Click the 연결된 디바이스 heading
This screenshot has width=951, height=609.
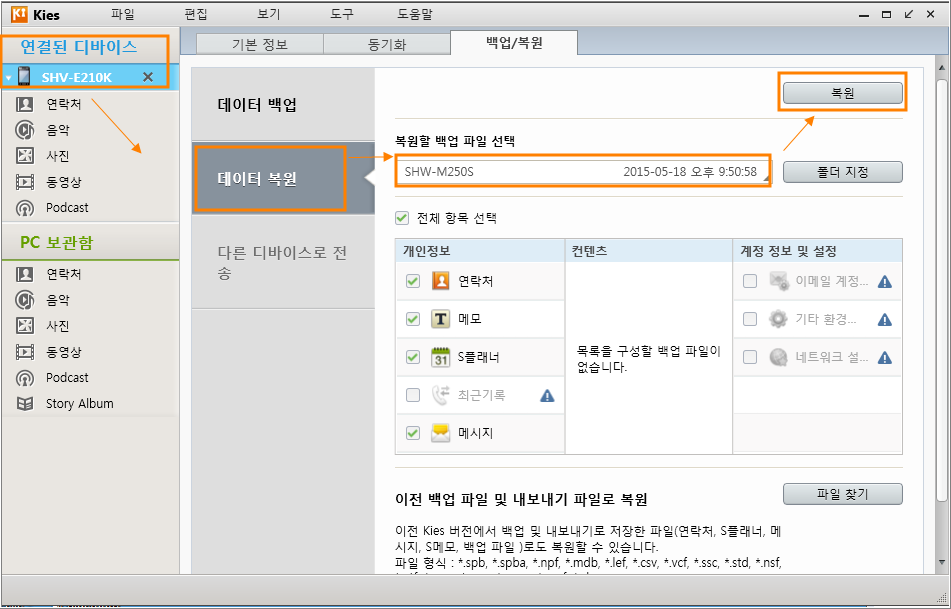click(79, 46)
